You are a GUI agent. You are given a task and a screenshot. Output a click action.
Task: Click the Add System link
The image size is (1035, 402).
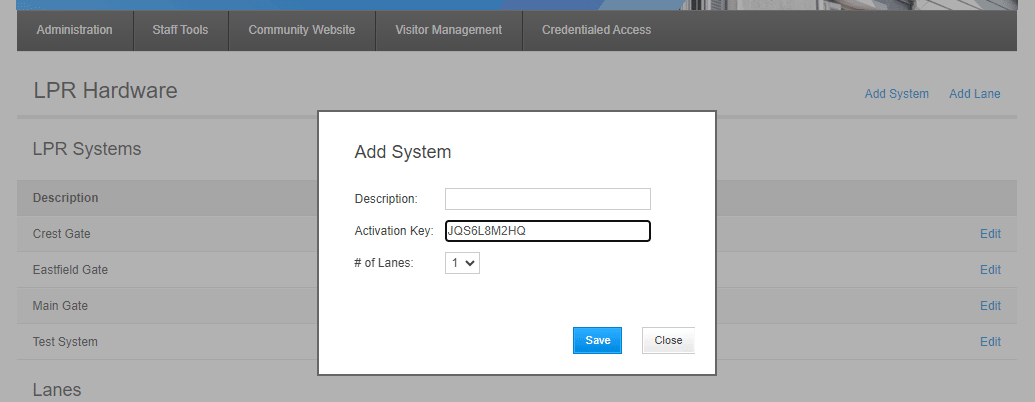click(x=896, y=94)
